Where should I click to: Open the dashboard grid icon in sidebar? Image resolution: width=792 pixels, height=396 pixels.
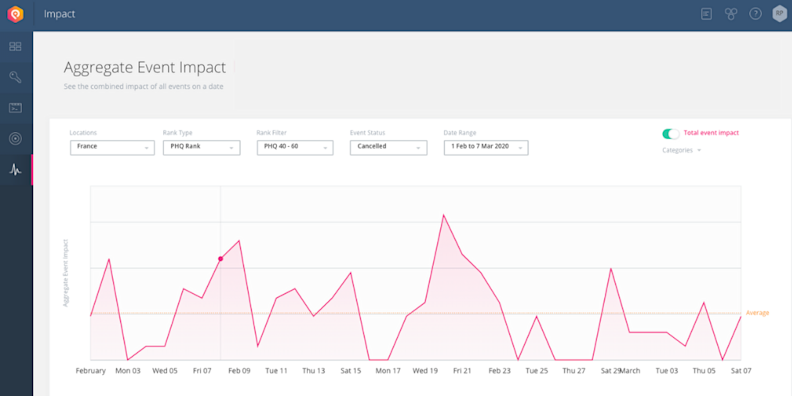click(15, 46)
